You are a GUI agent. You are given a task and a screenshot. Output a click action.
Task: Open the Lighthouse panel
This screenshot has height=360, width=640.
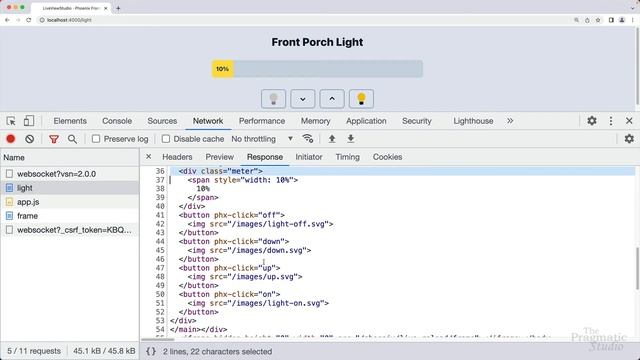point(473,121)
